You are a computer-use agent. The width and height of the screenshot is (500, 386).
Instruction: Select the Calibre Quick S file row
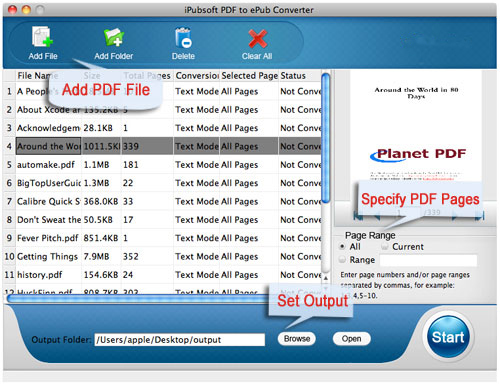tap(162, 201)
